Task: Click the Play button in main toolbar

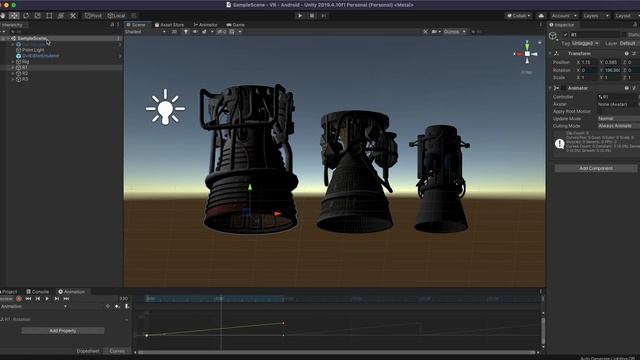Action: [300, 16]
